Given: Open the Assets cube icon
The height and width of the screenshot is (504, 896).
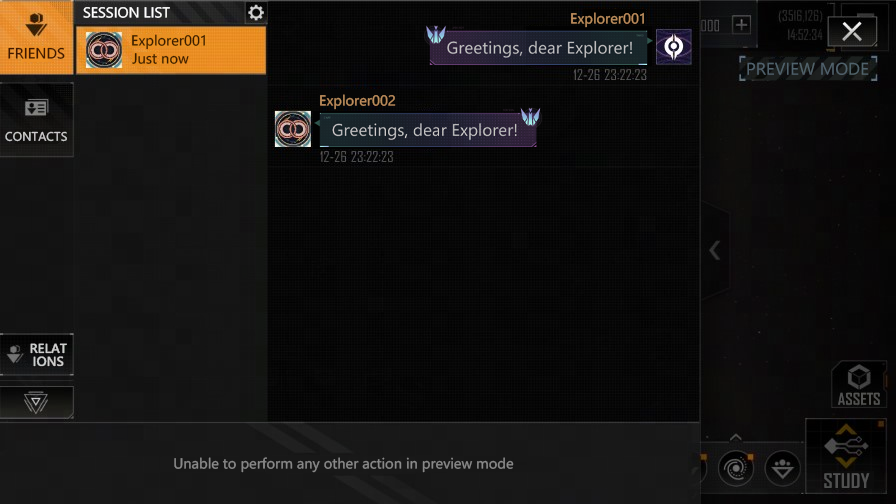Looking at the screenshot, I should [x=858, y=384].
